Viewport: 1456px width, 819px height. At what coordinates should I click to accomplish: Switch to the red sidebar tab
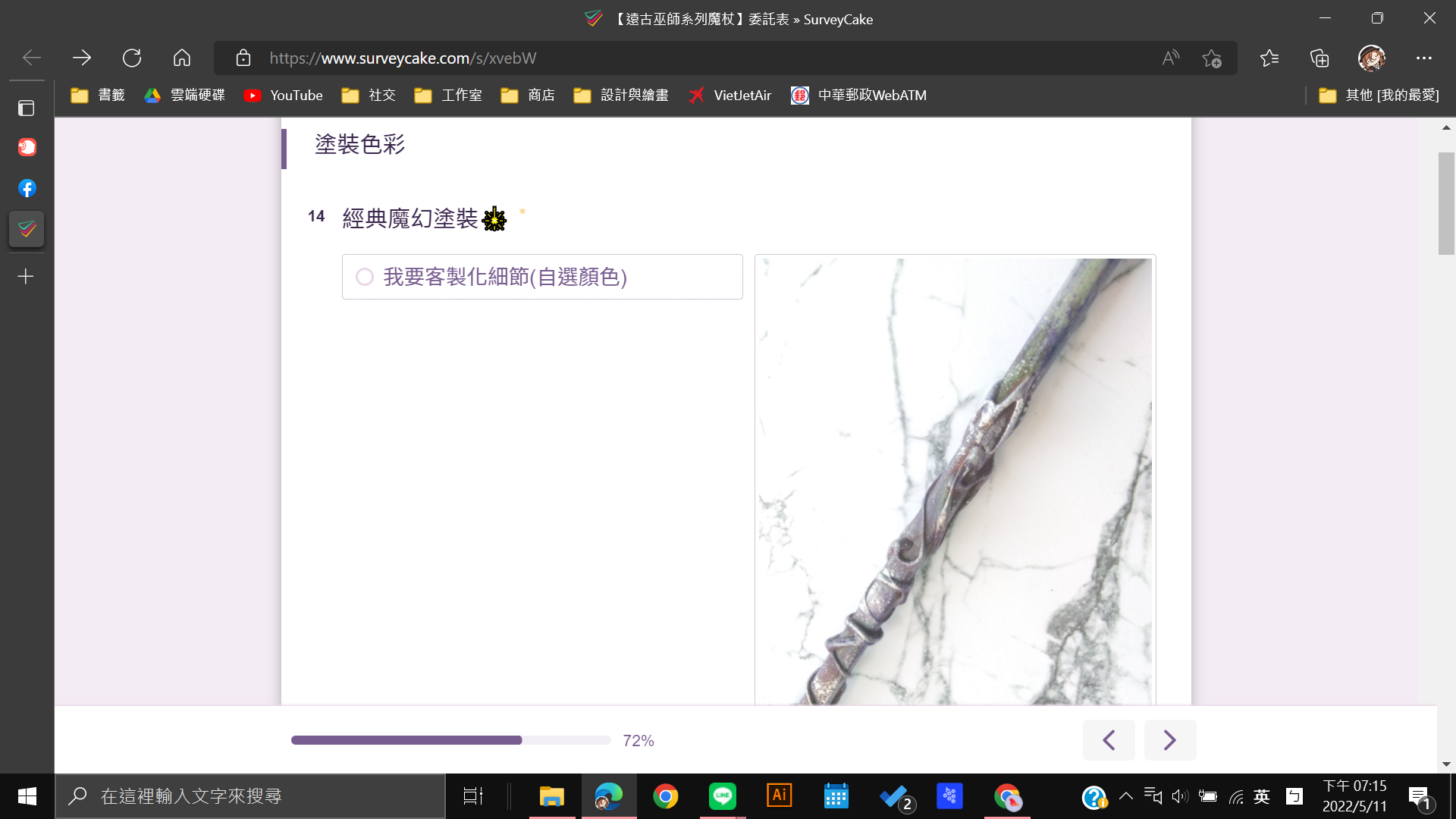click(27, 147)
